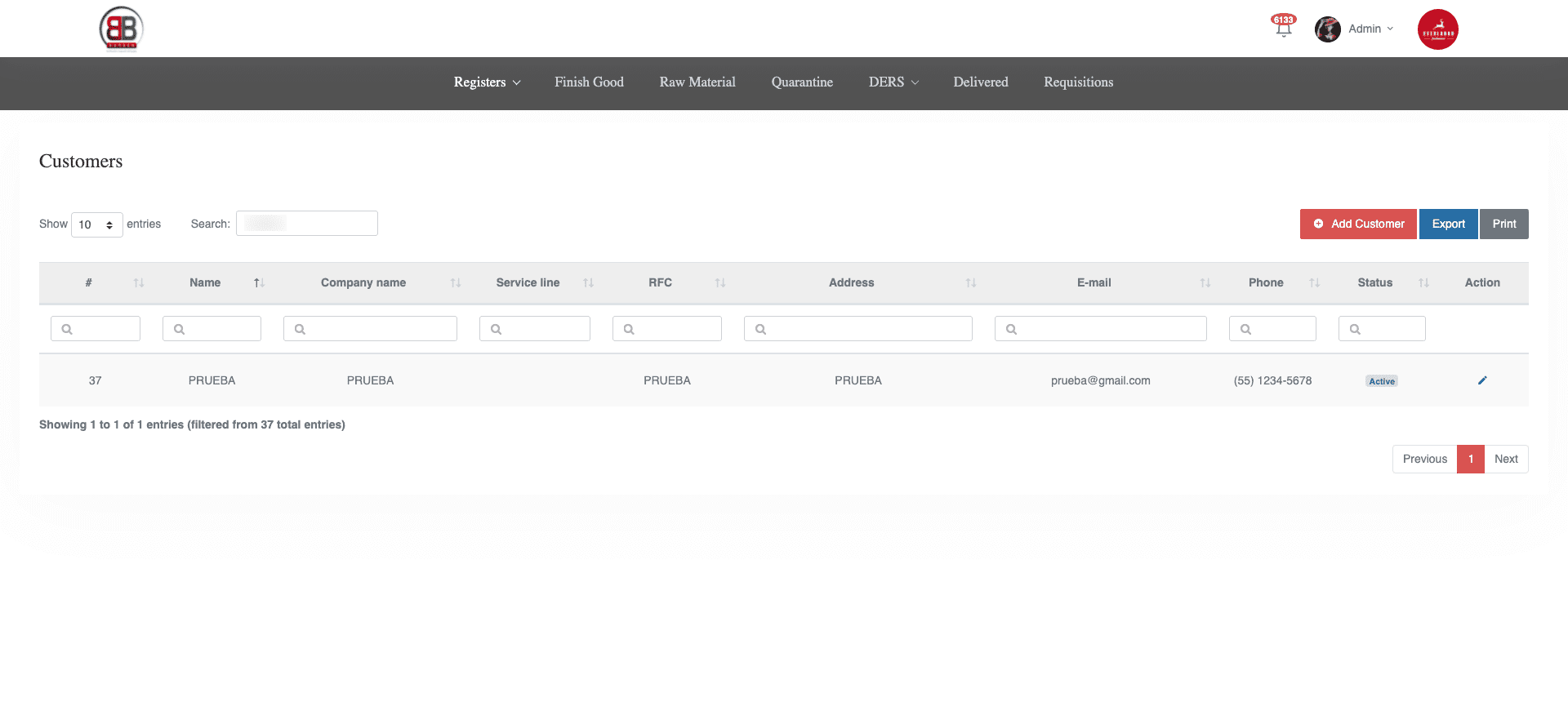The image size is (1568, 724).
Task: Sort by Phone column arrows
Action: [1314, 283]
